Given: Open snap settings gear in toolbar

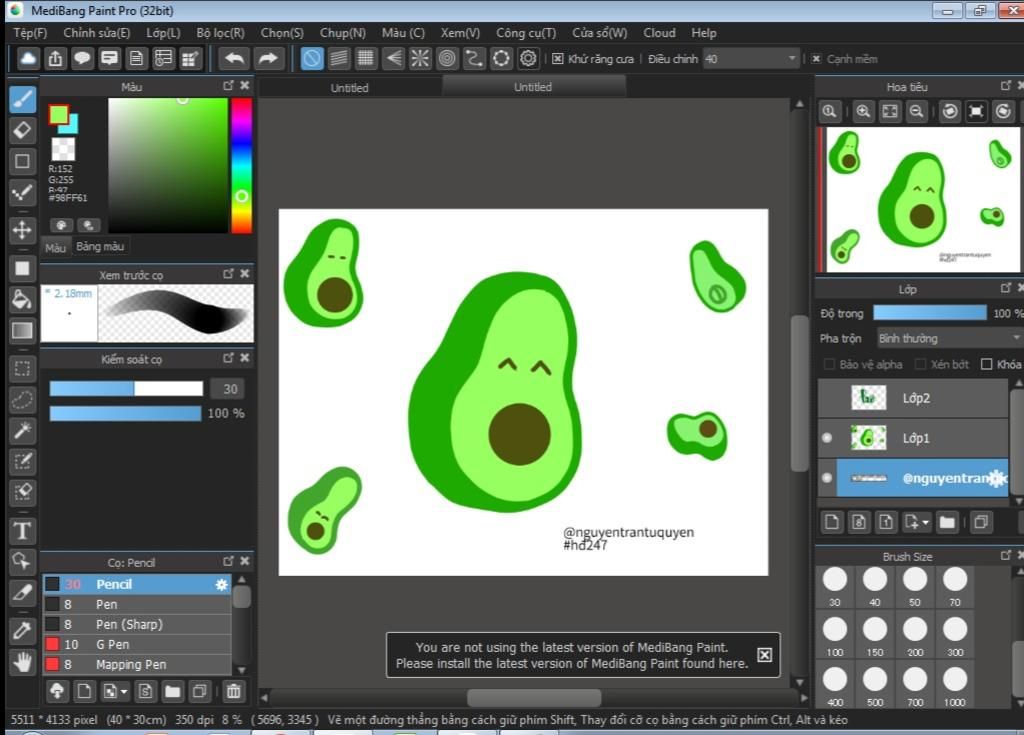Looking at the screenshot, I should click(528, 59).
